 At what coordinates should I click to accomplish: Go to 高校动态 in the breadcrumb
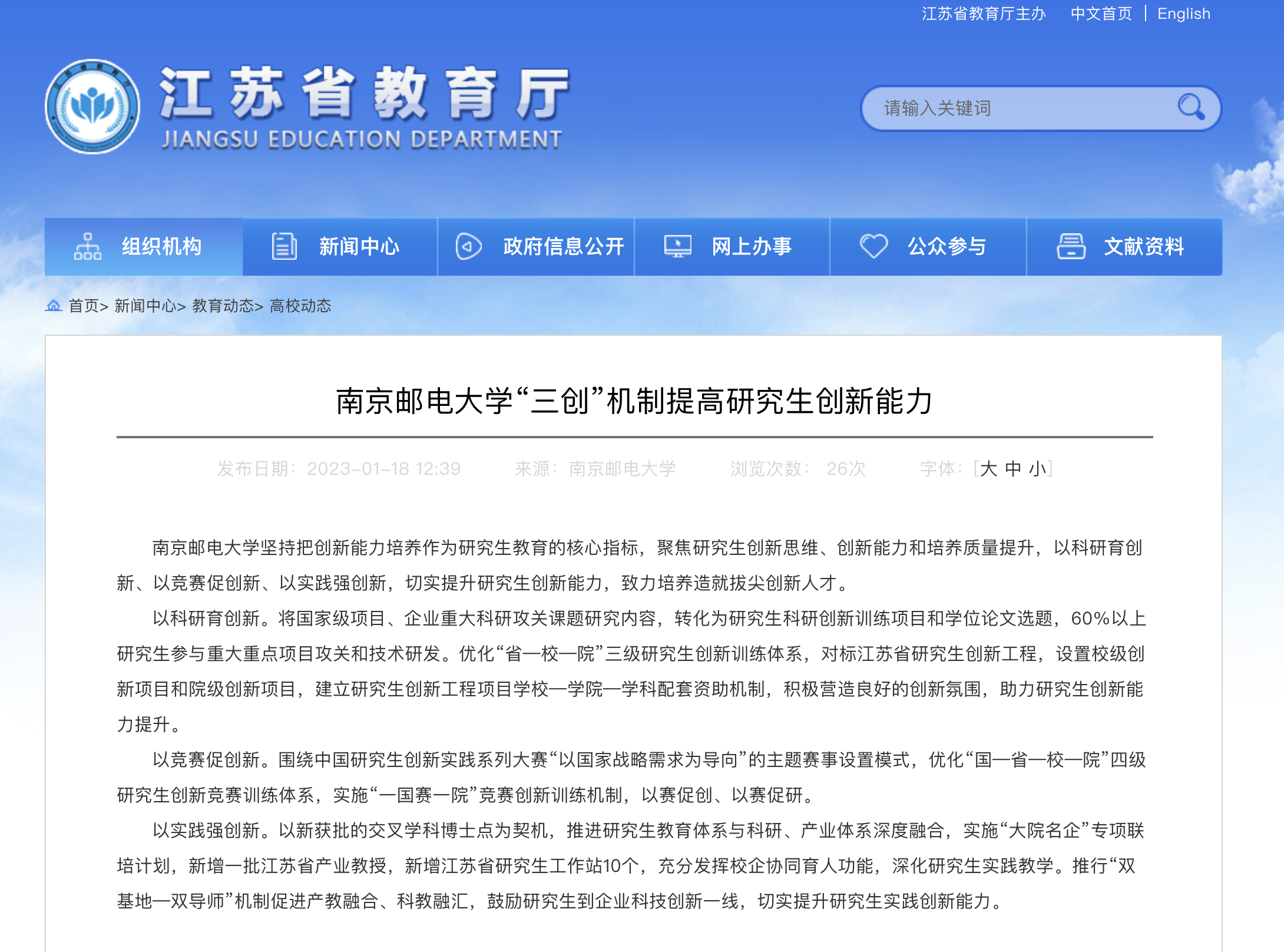[x=300, y=306]
